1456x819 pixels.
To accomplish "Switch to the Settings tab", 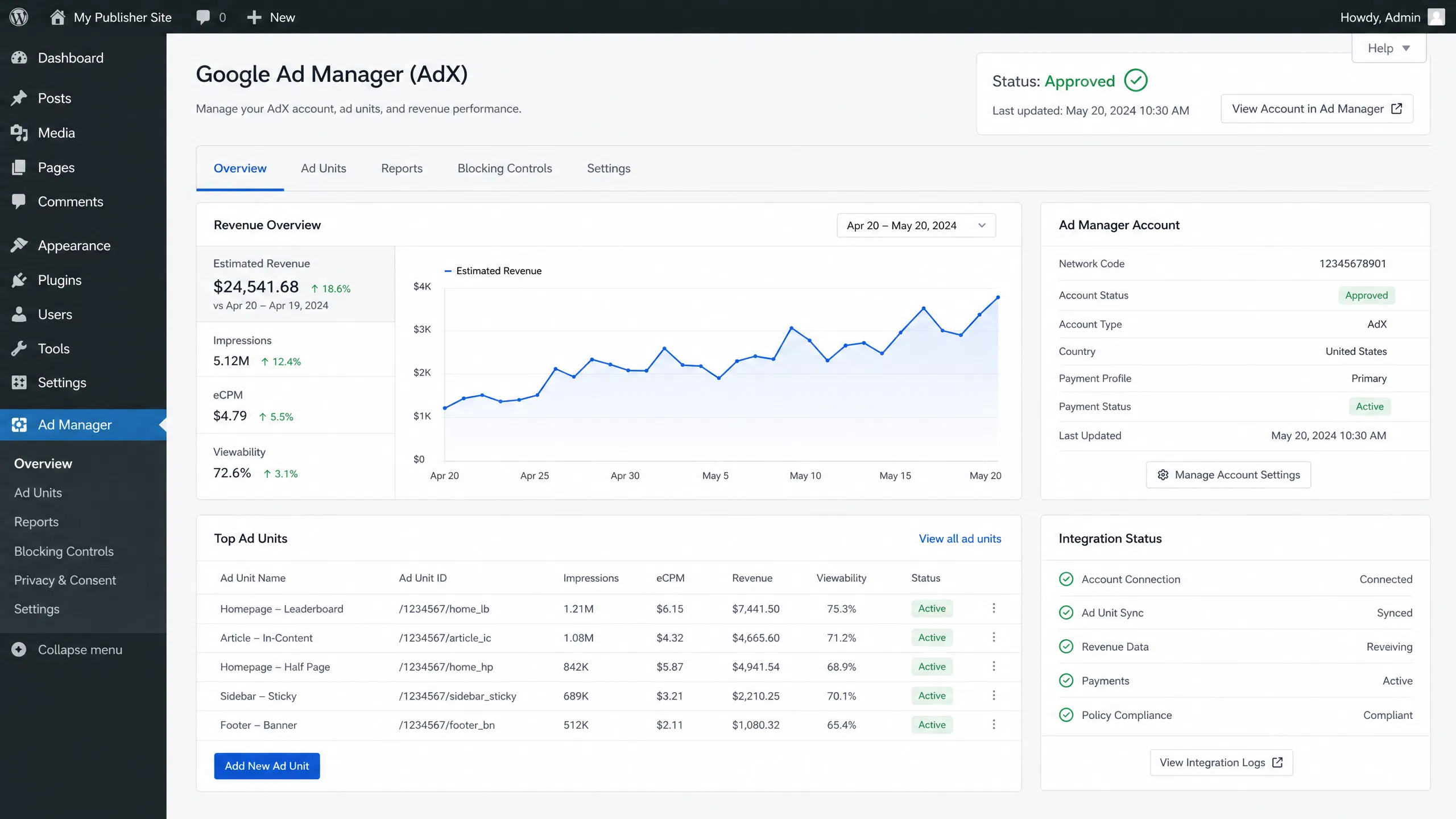I will point(609,168).
